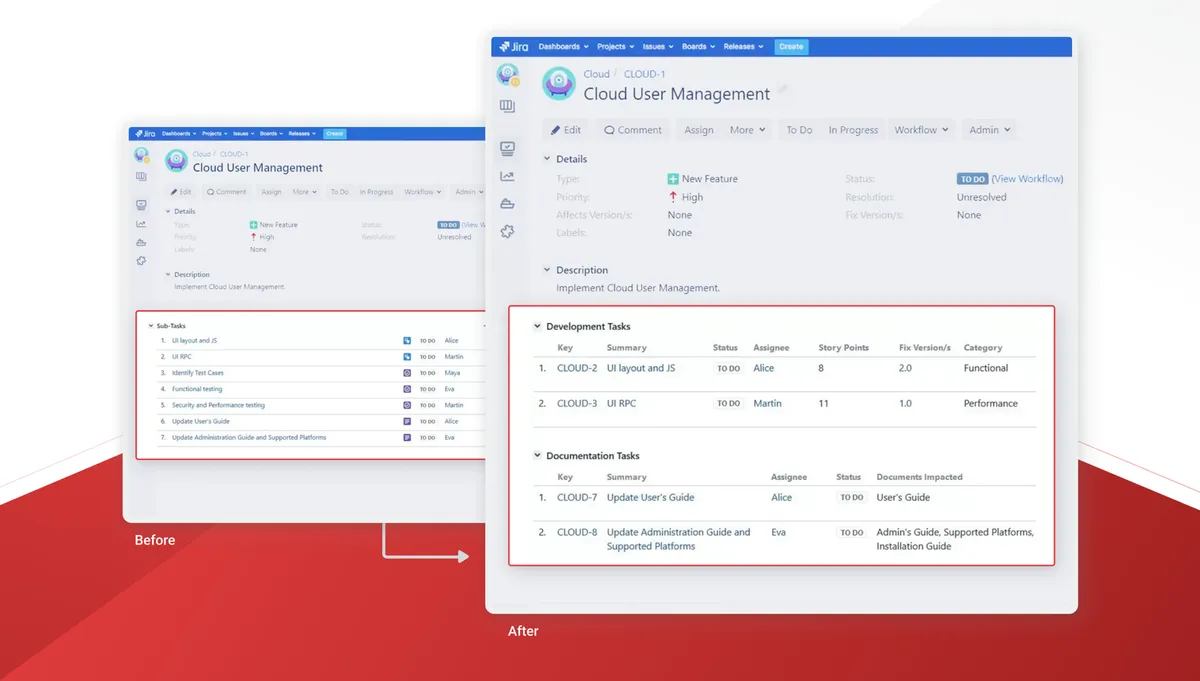Open the CLOUD-3 issue key link

tap(577, 403)
